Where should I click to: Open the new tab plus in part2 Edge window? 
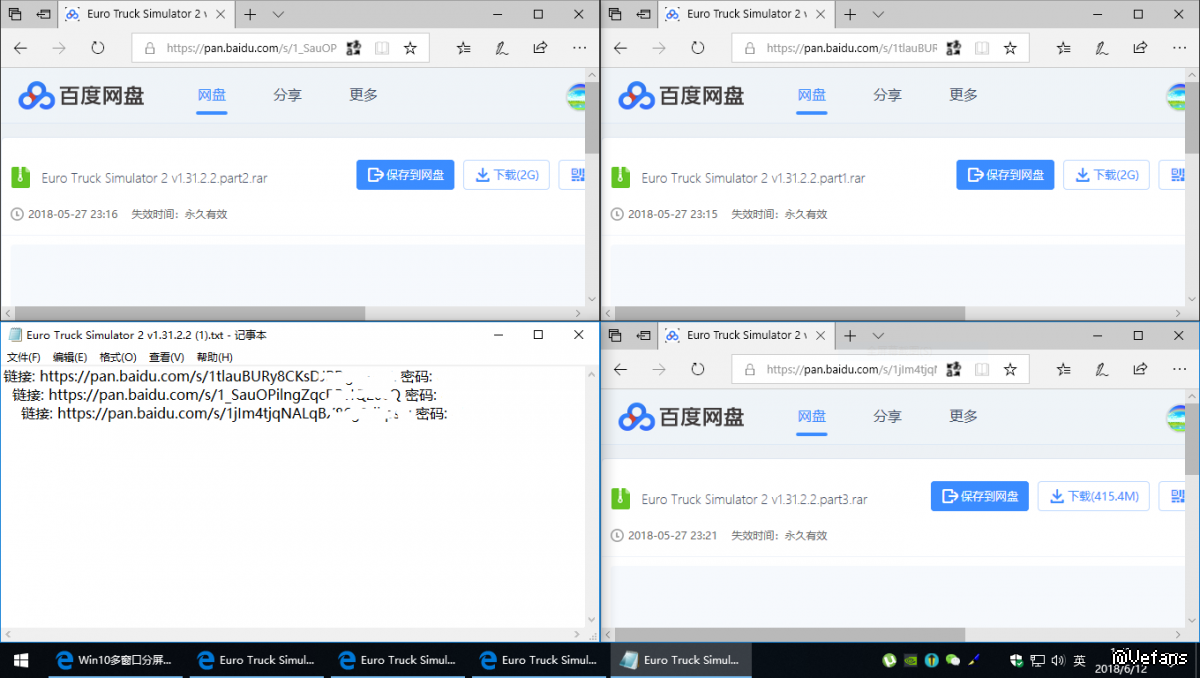point(250,14)
